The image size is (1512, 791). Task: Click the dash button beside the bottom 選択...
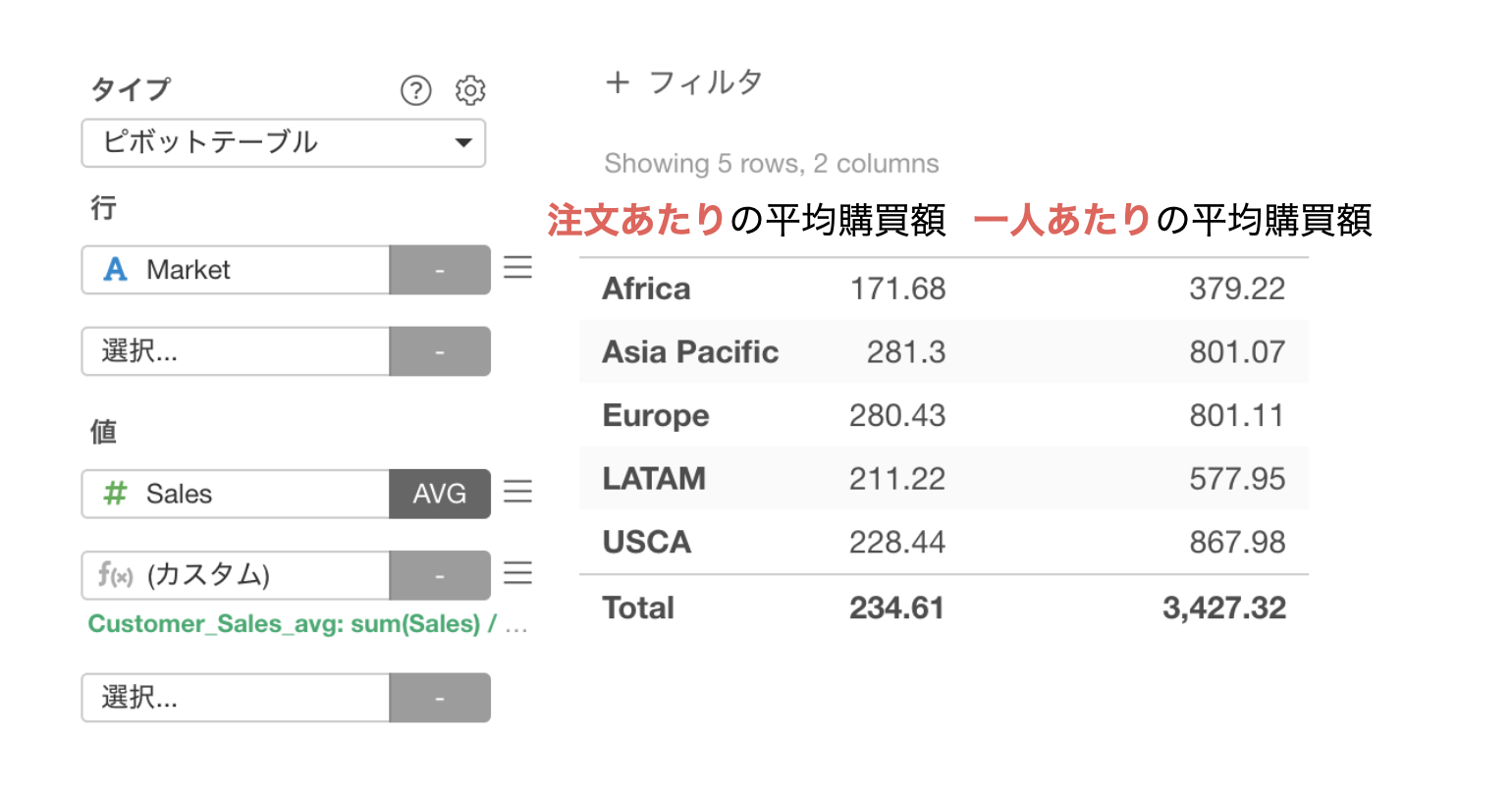440,698
